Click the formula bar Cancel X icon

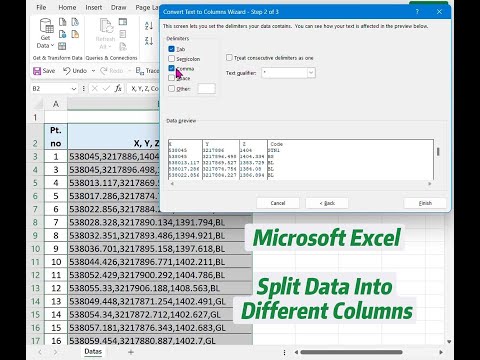95,89
